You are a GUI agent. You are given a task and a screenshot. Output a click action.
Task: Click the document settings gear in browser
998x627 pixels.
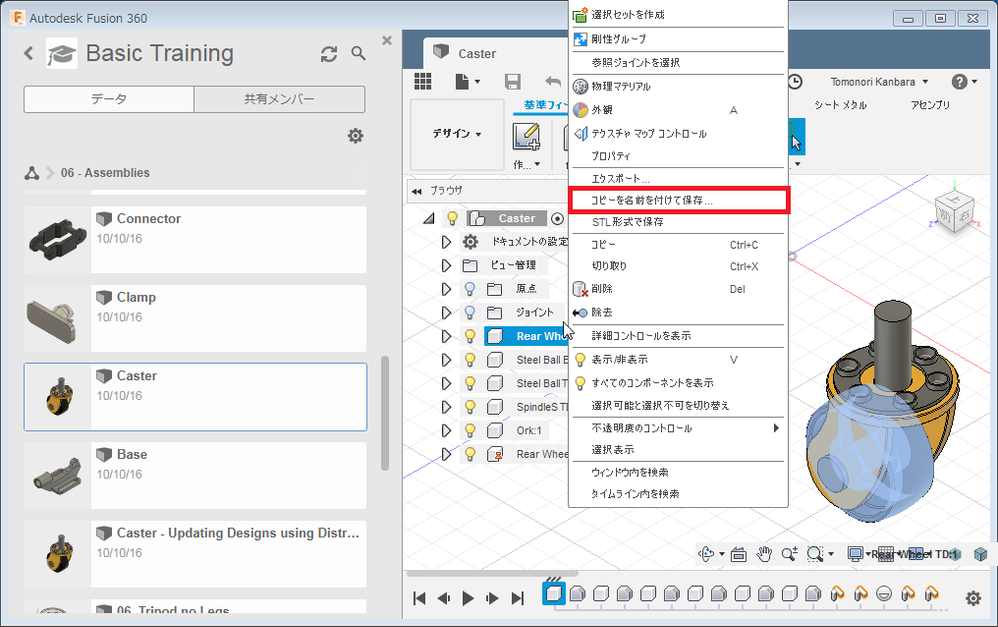point(470,241)
